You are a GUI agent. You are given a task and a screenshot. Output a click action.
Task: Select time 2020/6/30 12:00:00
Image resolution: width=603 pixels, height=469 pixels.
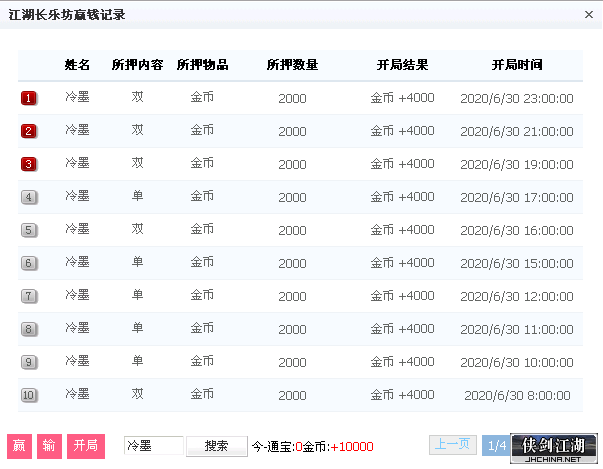(517, 297)
